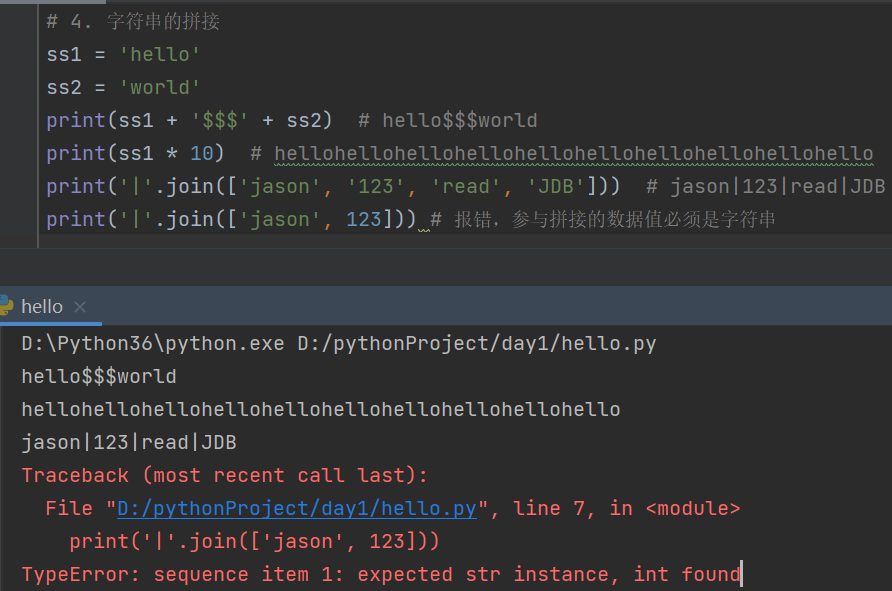The image size is (892, 591).
Task: Open the D:/pythonProject/day1/hello.py traceback link
Action: [x=296, y=509]
